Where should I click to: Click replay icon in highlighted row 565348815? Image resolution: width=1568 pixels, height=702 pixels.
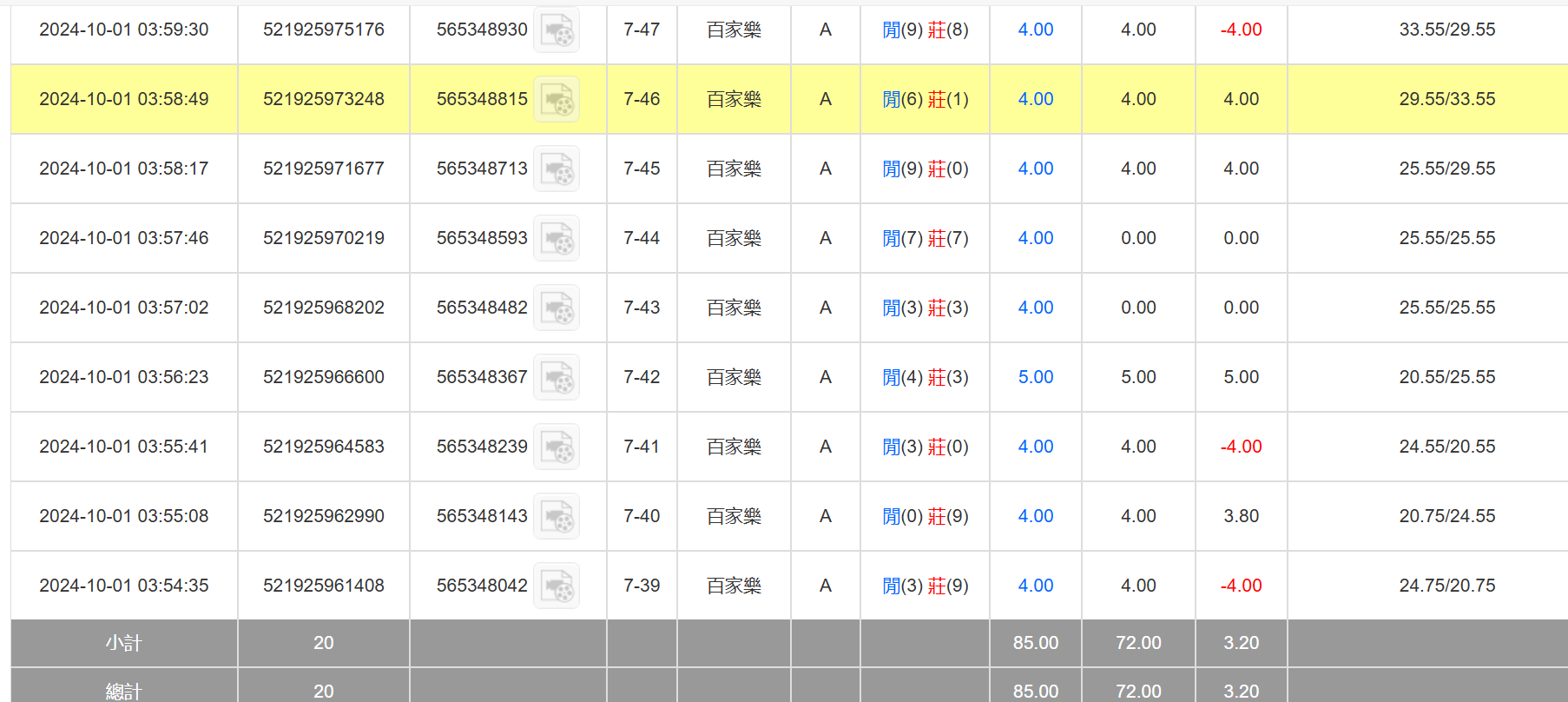coord(556,100)
